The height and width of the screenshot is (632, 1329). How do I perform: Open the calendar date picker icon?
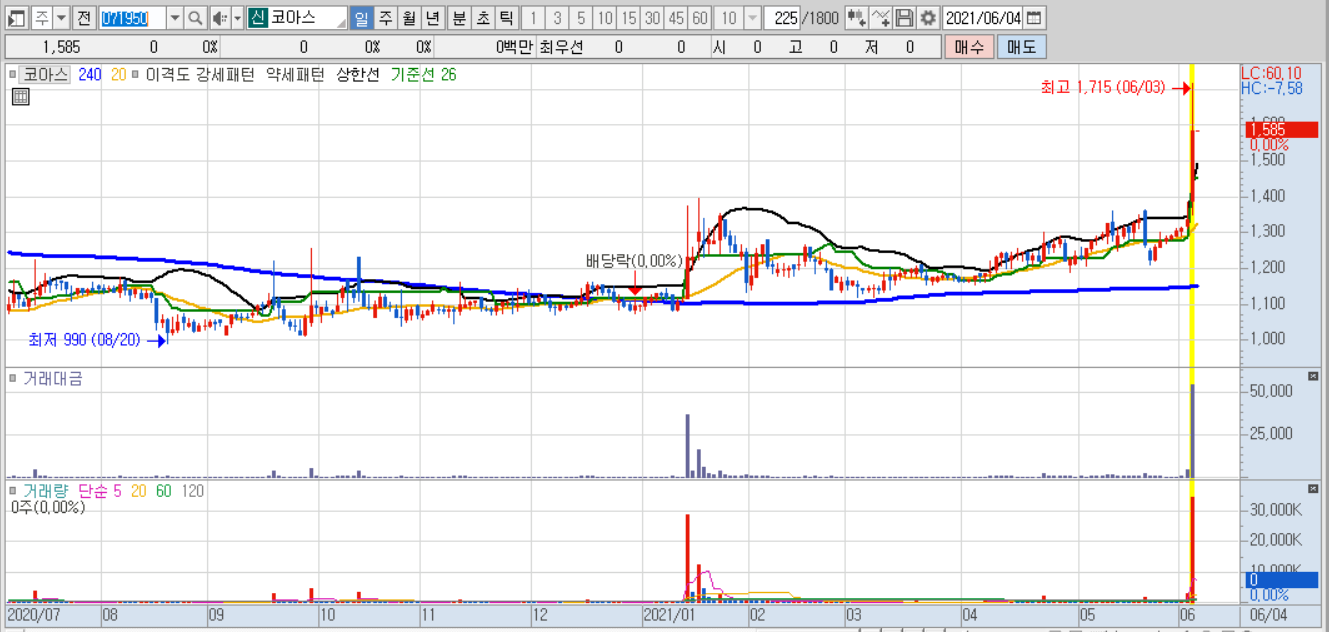point(1033,18)
